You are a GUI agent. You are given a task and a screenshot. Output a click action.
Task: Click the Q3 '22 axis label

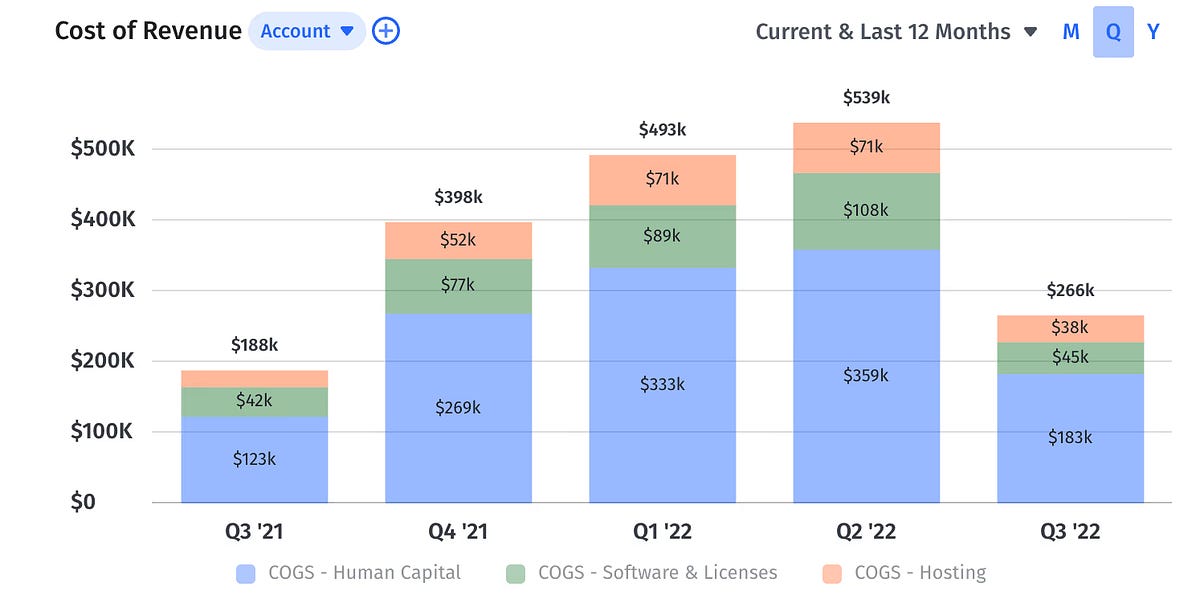tap(1070, 533)
